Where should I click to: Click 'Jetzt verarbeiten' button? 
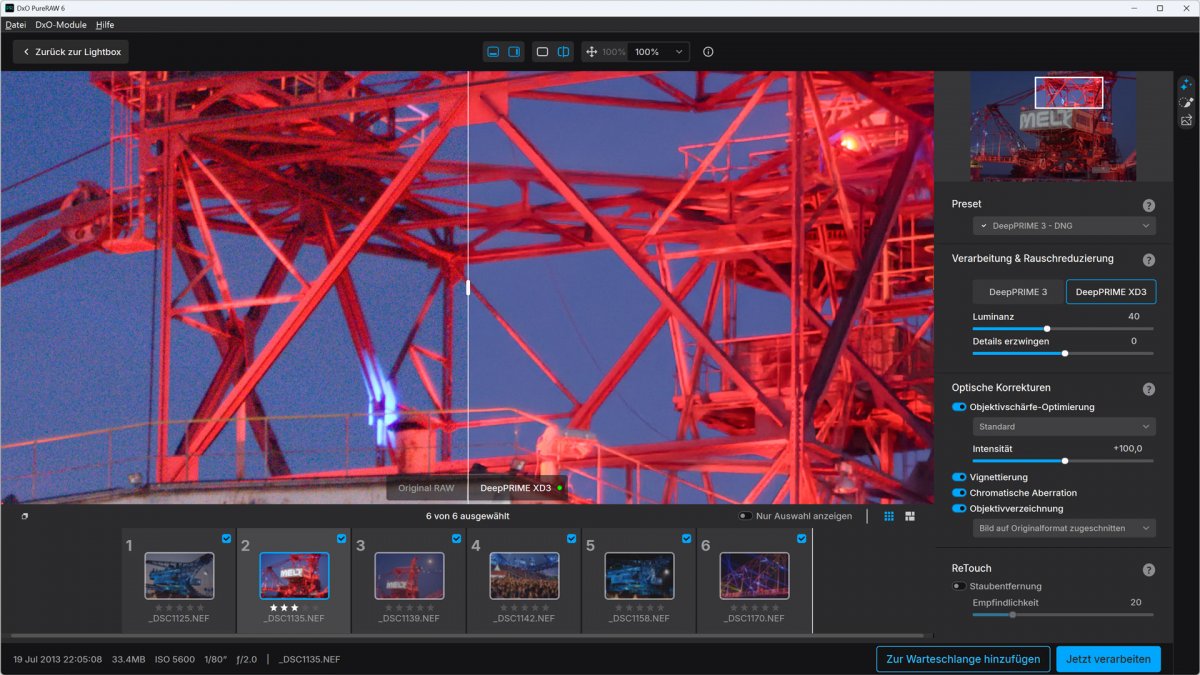coord(1108,659)
